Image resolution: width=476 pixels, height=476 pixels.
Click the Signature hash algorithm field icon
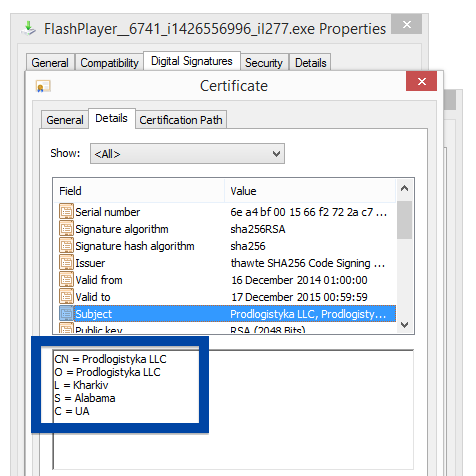tap(66, 245)
